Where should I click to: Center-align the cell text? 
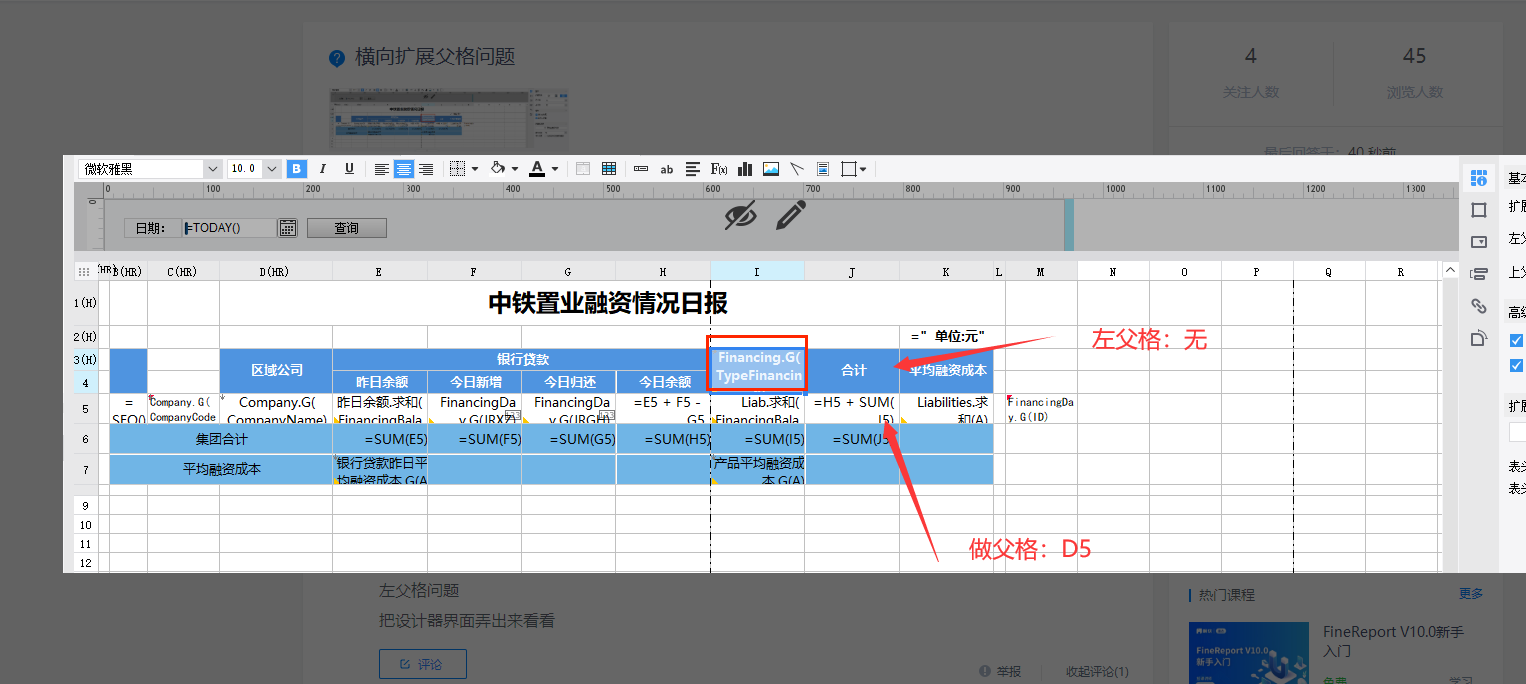pyautogui.click(x=404, y=169)
